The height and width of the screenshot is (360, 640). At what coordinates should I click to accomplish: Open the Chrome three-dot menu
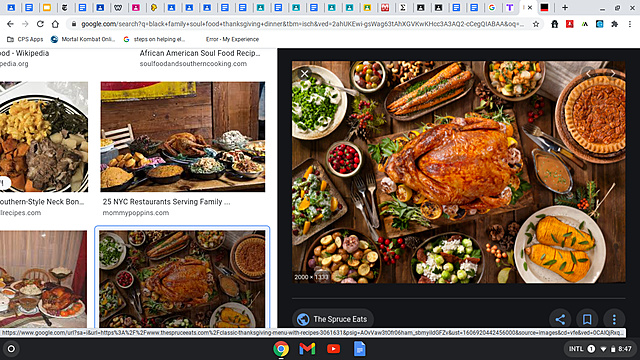click(630, 24)
